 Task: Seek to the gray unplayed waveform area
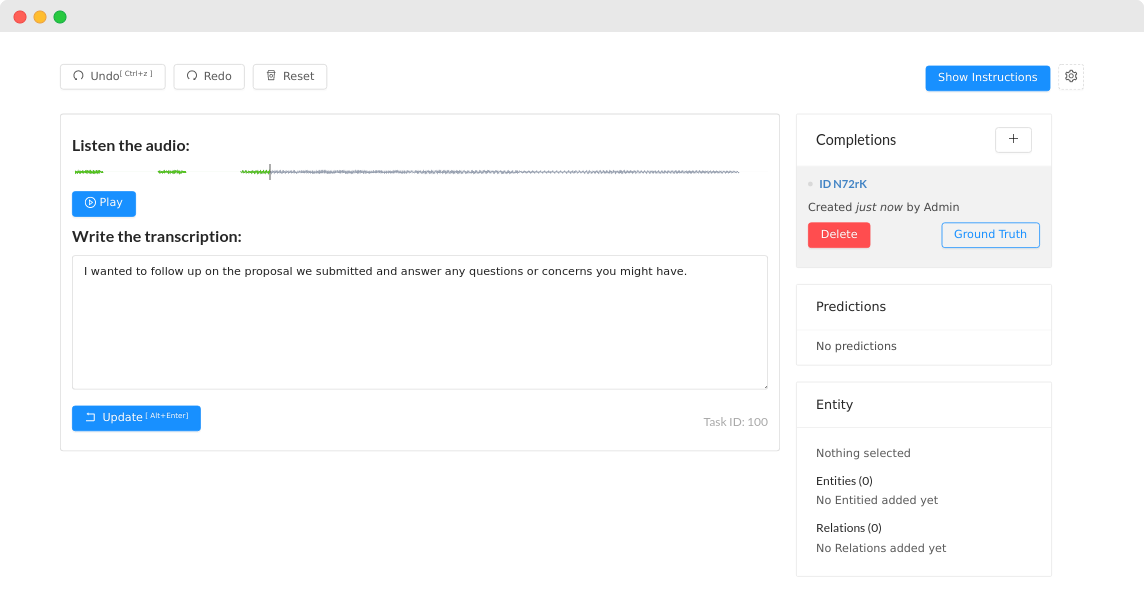click(x=500, y=172)
